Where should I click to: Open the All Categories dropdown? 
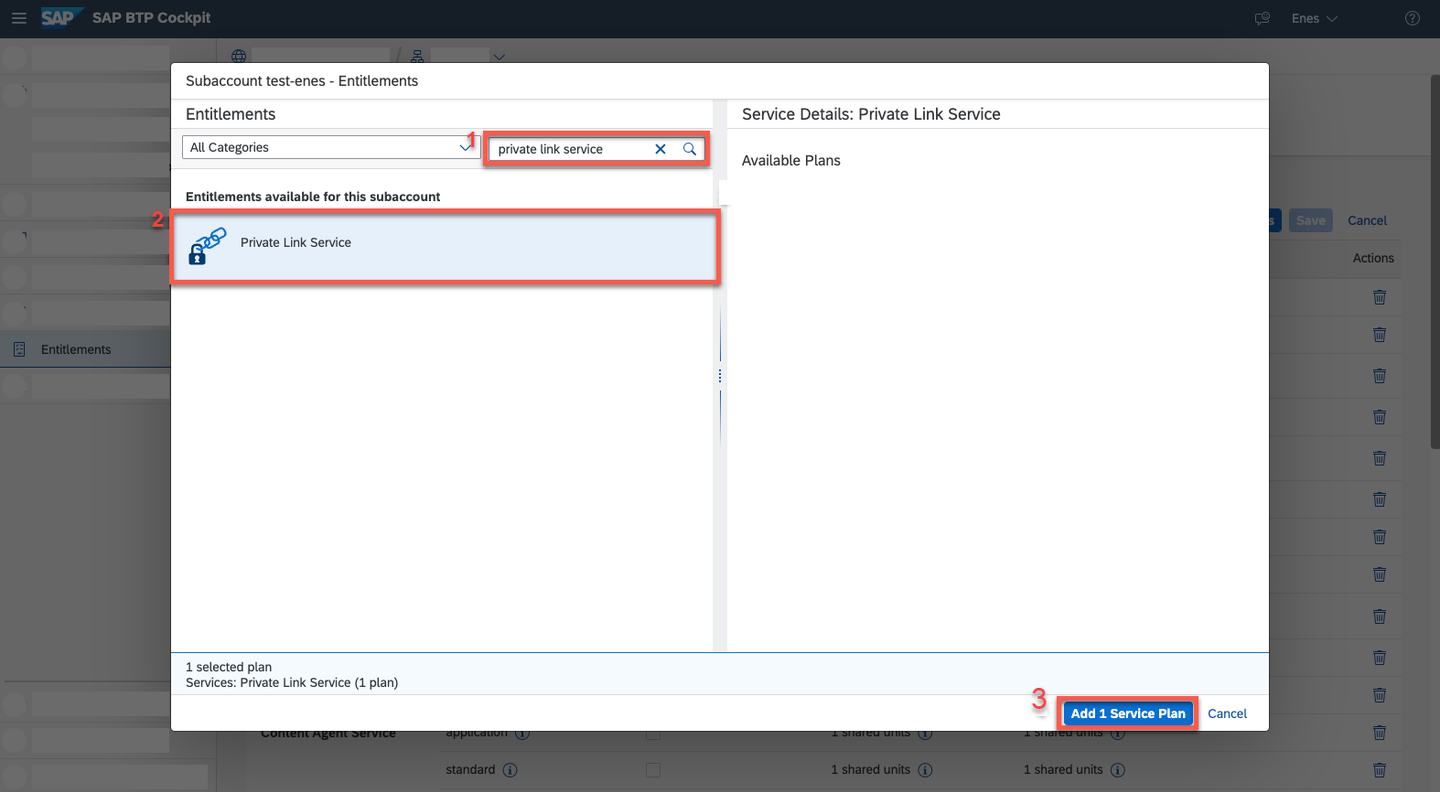pos(331,147)
